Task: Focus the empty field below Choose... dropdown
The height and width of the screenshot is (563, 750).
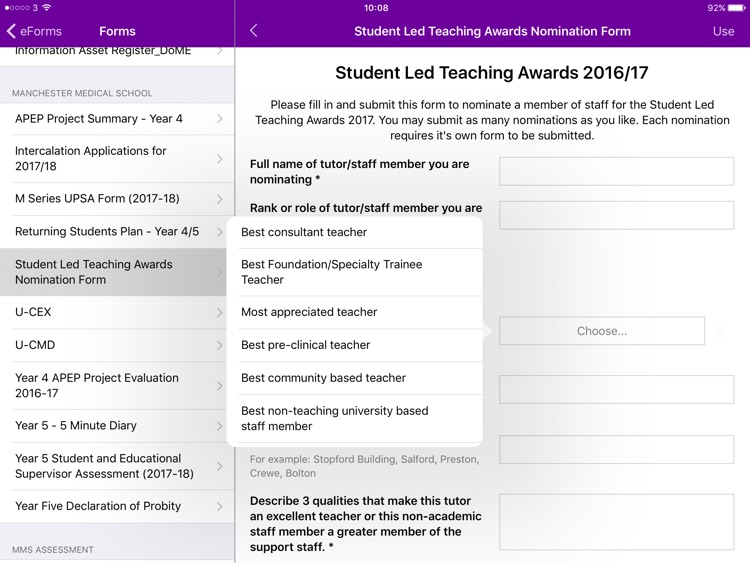Action: coord(617,389)
